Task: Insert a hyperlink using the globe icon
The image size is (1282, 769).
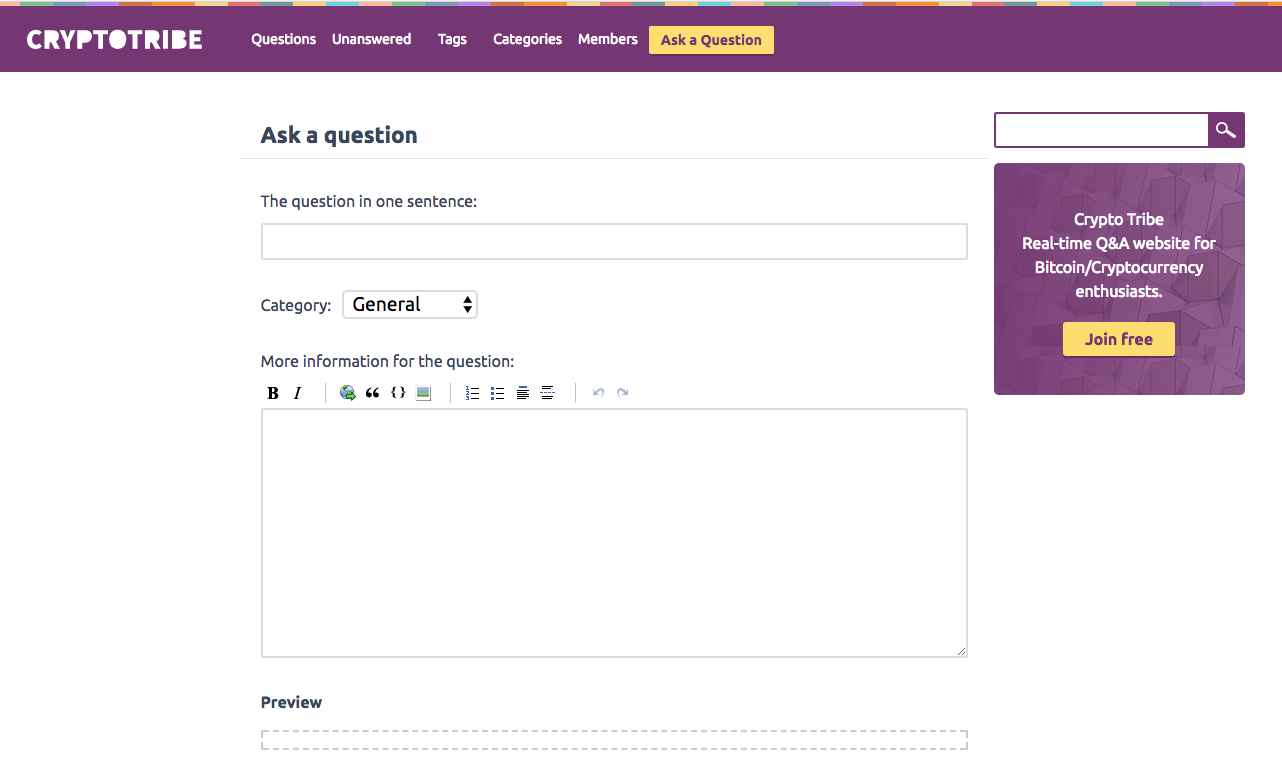Action: coord(348,393)
